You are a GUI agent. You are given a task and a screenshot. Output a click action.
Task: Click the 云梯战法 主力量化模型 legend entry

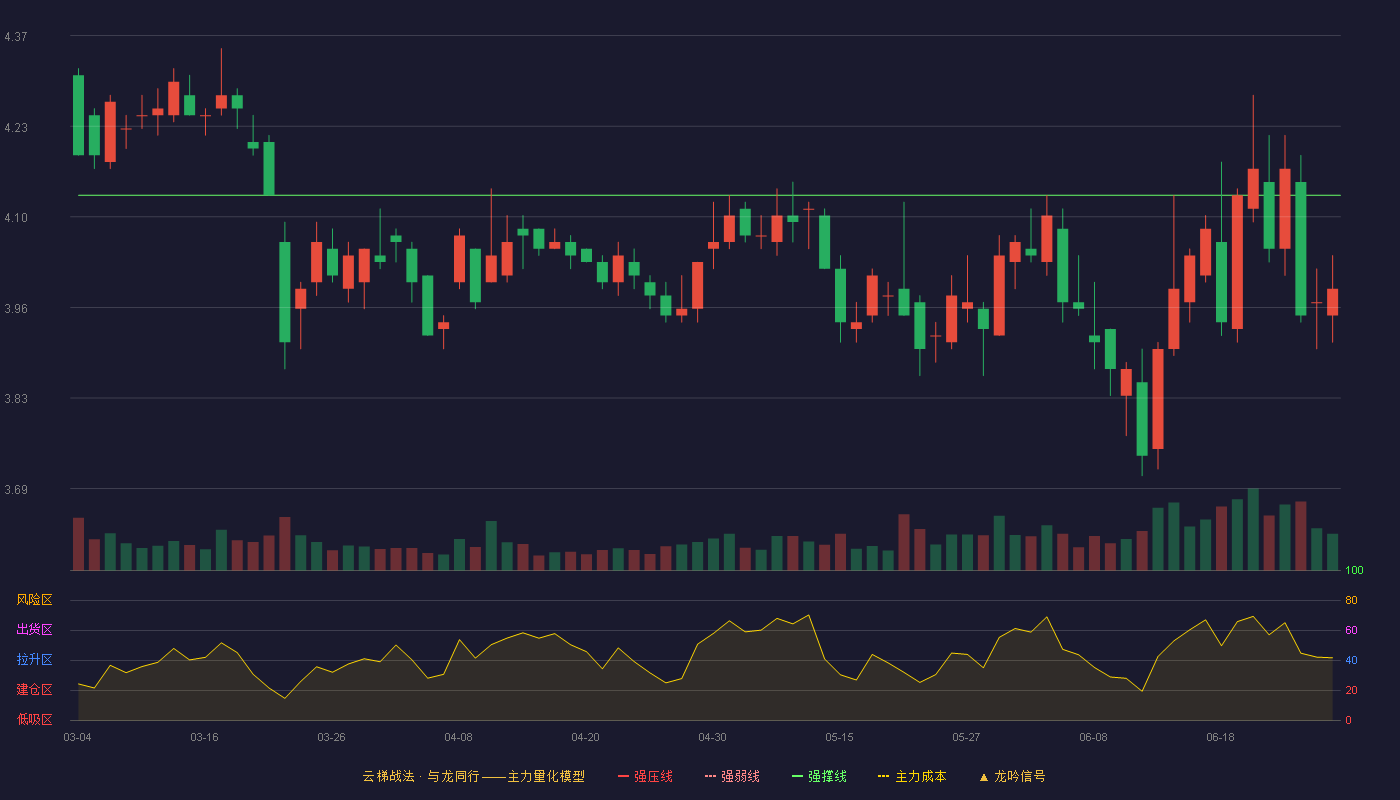[473, 776]
